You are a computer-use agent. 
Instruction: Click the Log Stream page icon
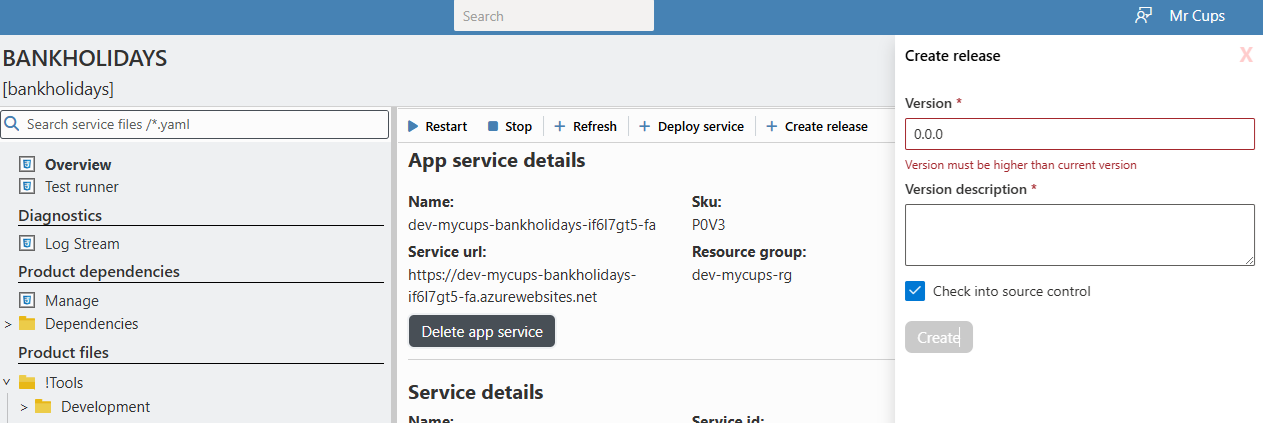(27, 243)
